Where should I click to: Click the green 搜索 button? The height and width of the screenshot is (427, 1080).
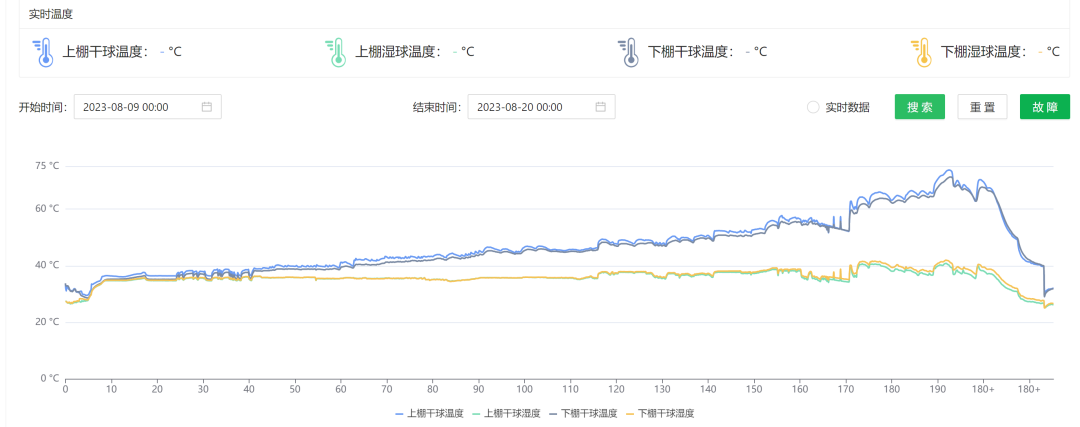[919, 107]
